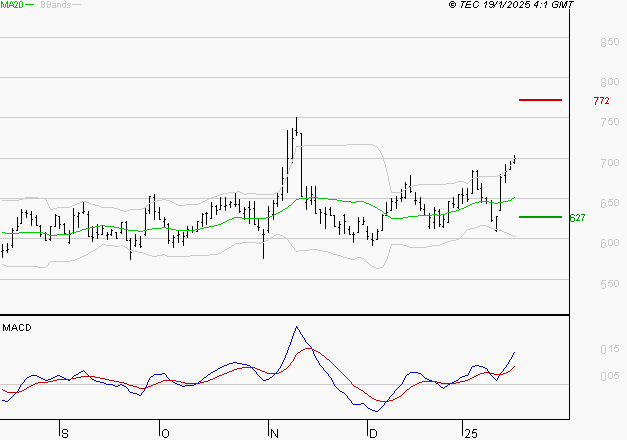
Task: Click the MA20 legend label
Action: coord(12,5)
